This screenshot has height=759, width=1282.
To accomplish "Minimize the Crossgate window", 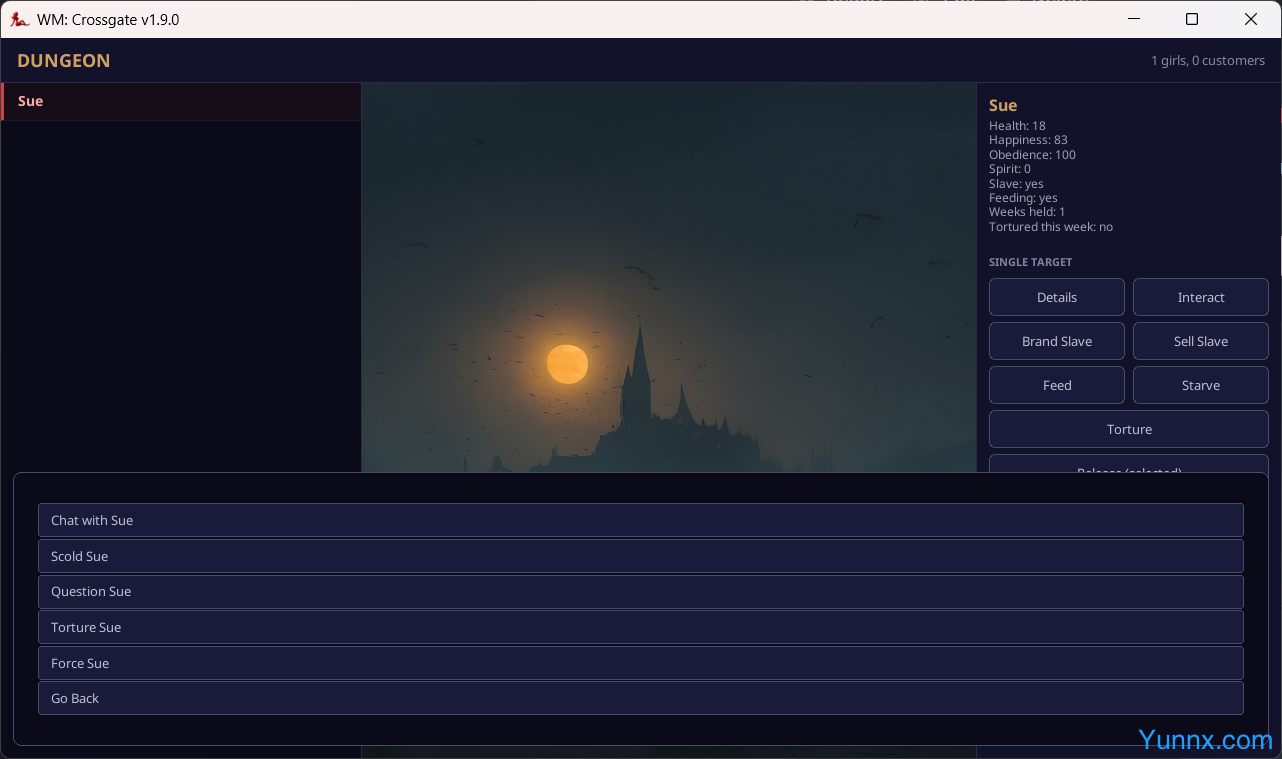I will (x=1134, y=19).
